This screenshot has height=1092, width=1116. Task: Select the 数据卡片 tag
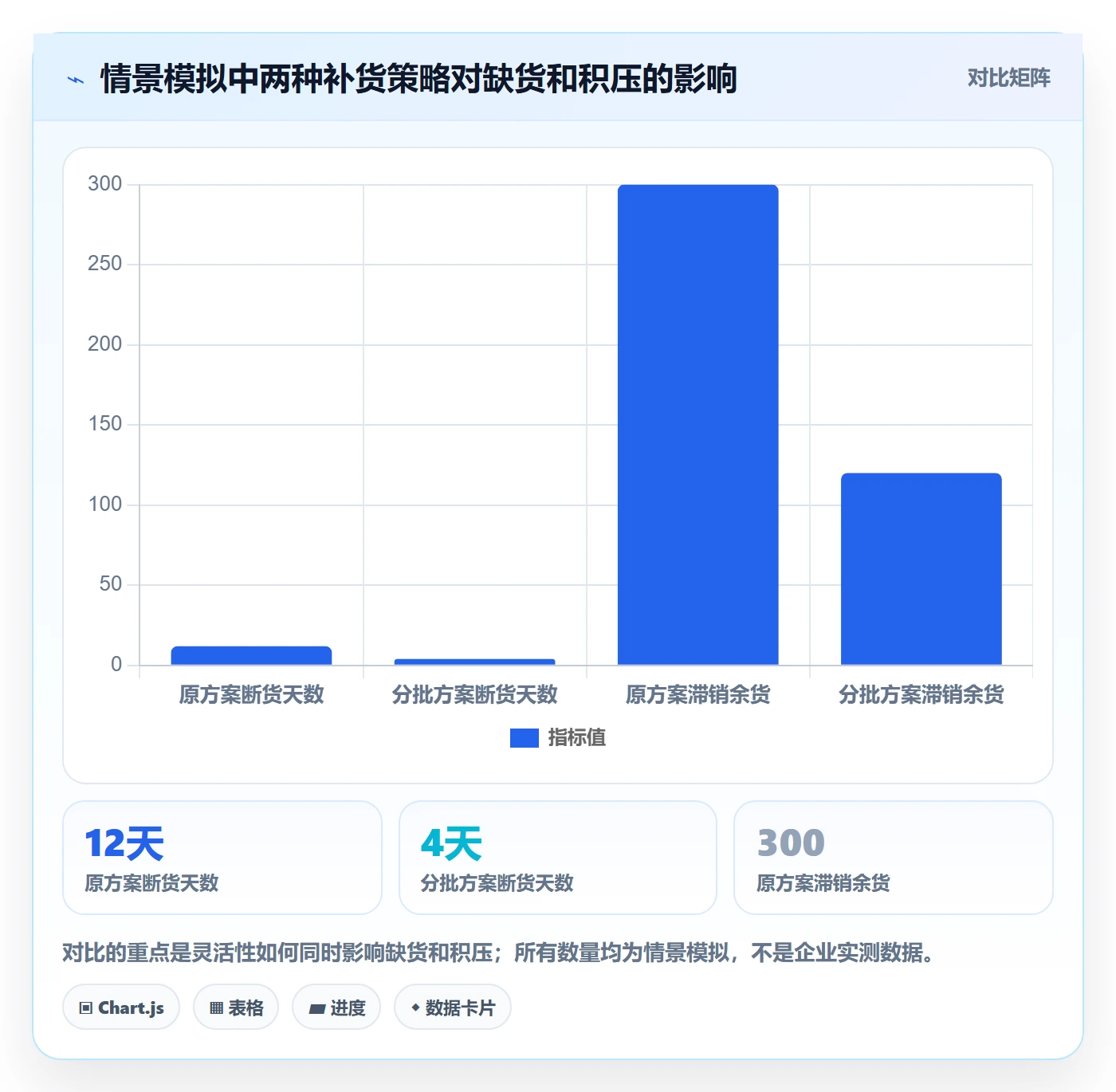point(453,1008)
